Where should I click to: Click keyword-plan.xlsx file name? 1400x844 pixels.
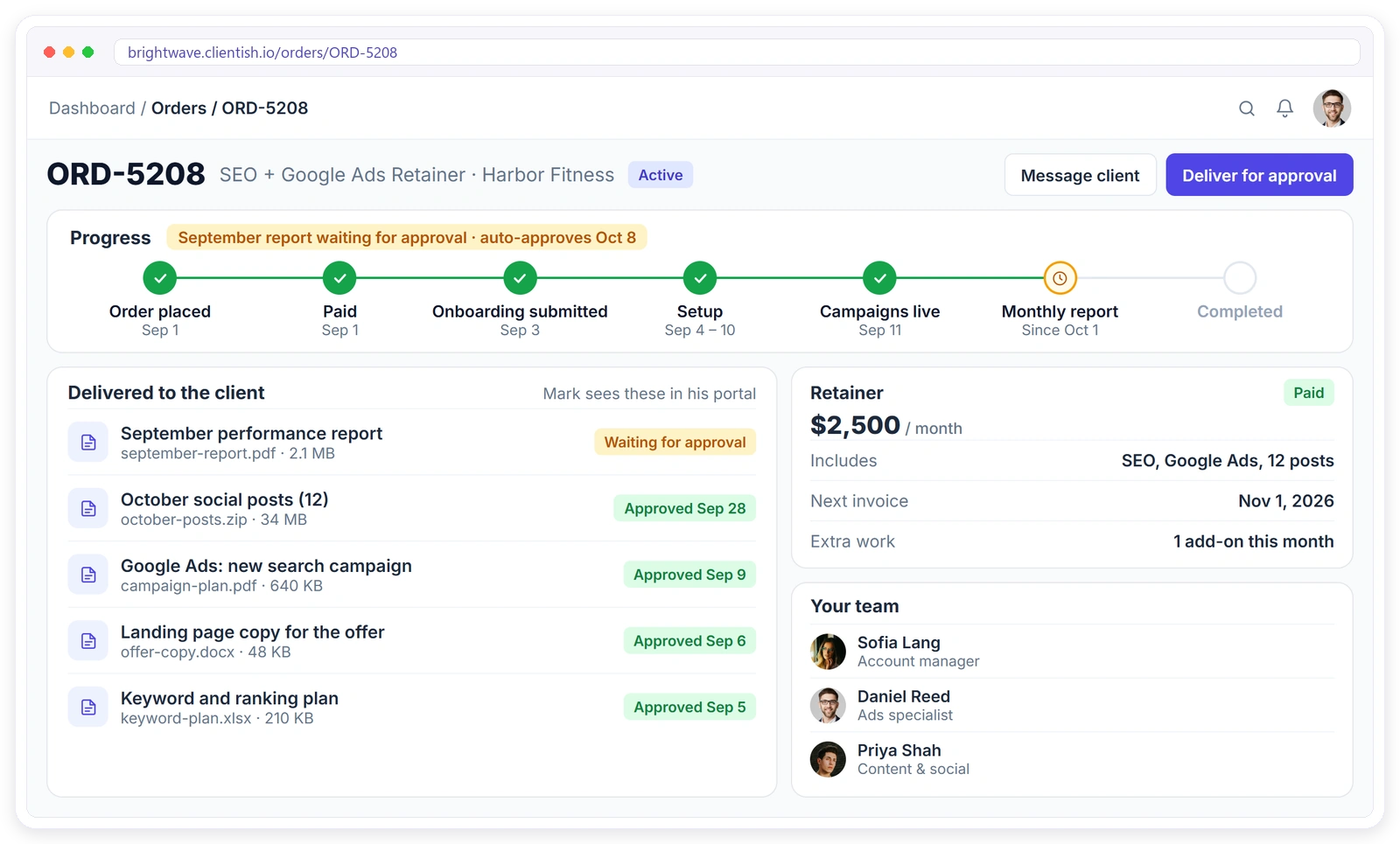185,718
